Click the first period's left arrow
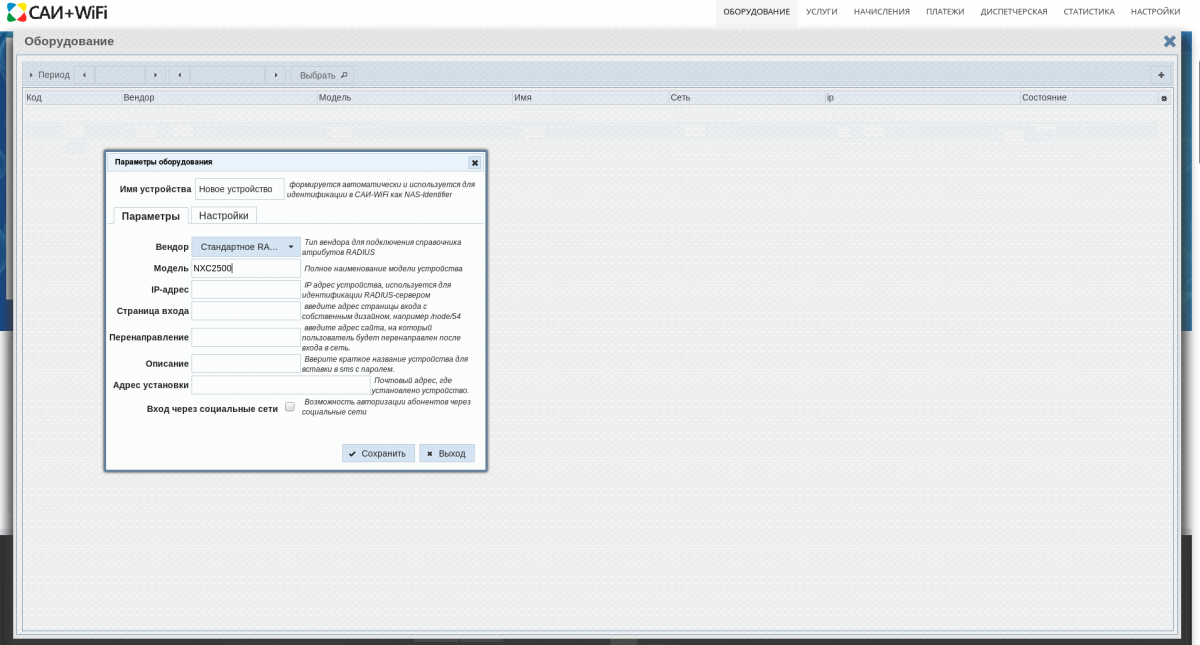 point(84,75)
